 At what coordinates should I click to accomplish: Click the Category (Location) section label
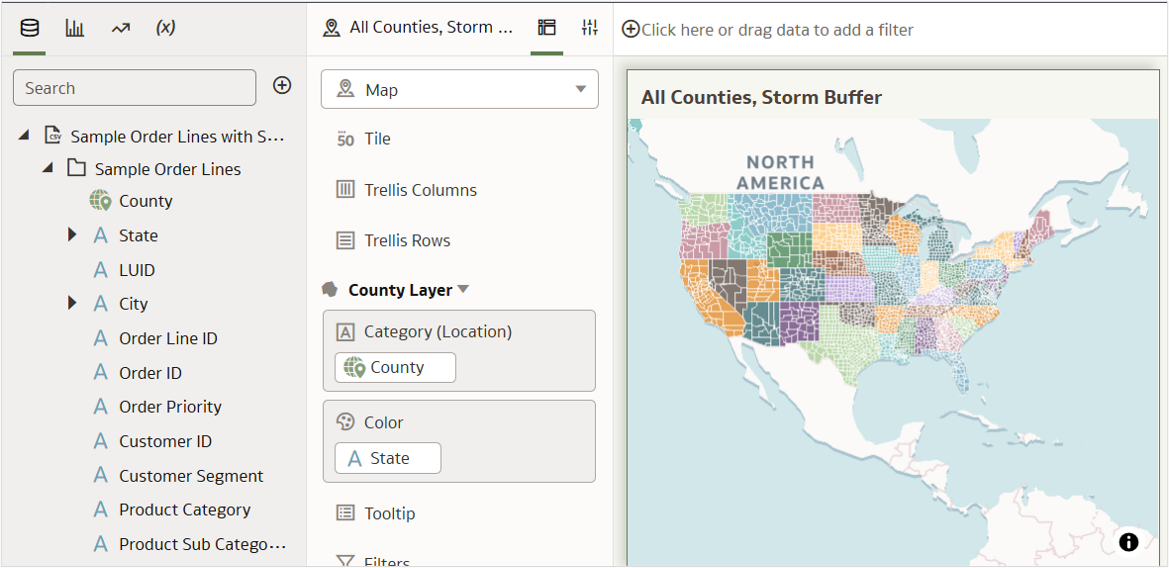pos(438,332)
